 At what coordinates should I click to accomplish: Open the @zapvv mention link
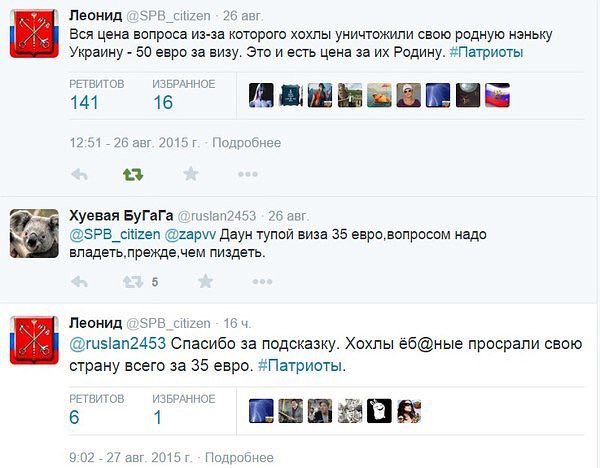(188, 234)
